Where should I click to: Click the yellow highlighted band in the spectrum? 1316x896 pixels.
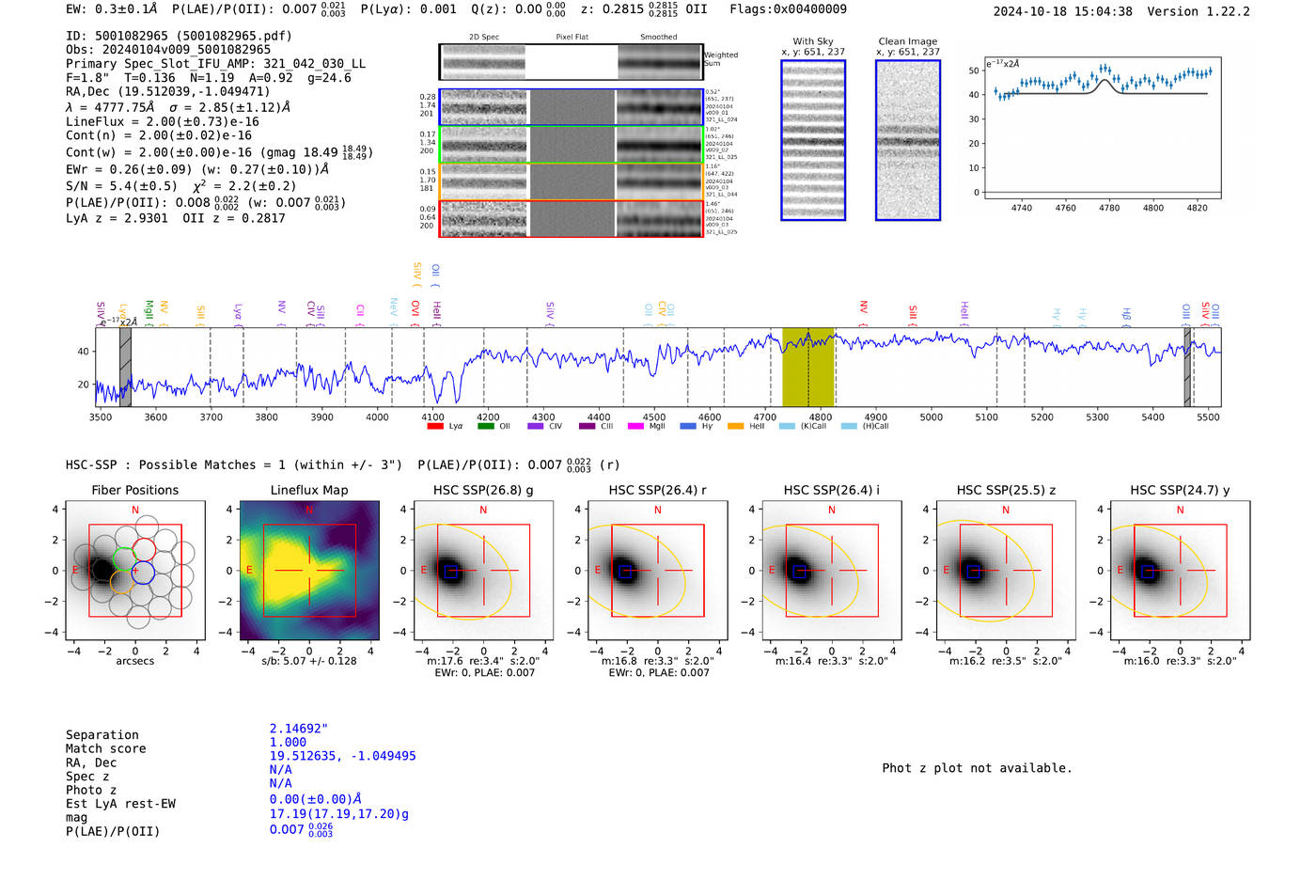[808, 367]
